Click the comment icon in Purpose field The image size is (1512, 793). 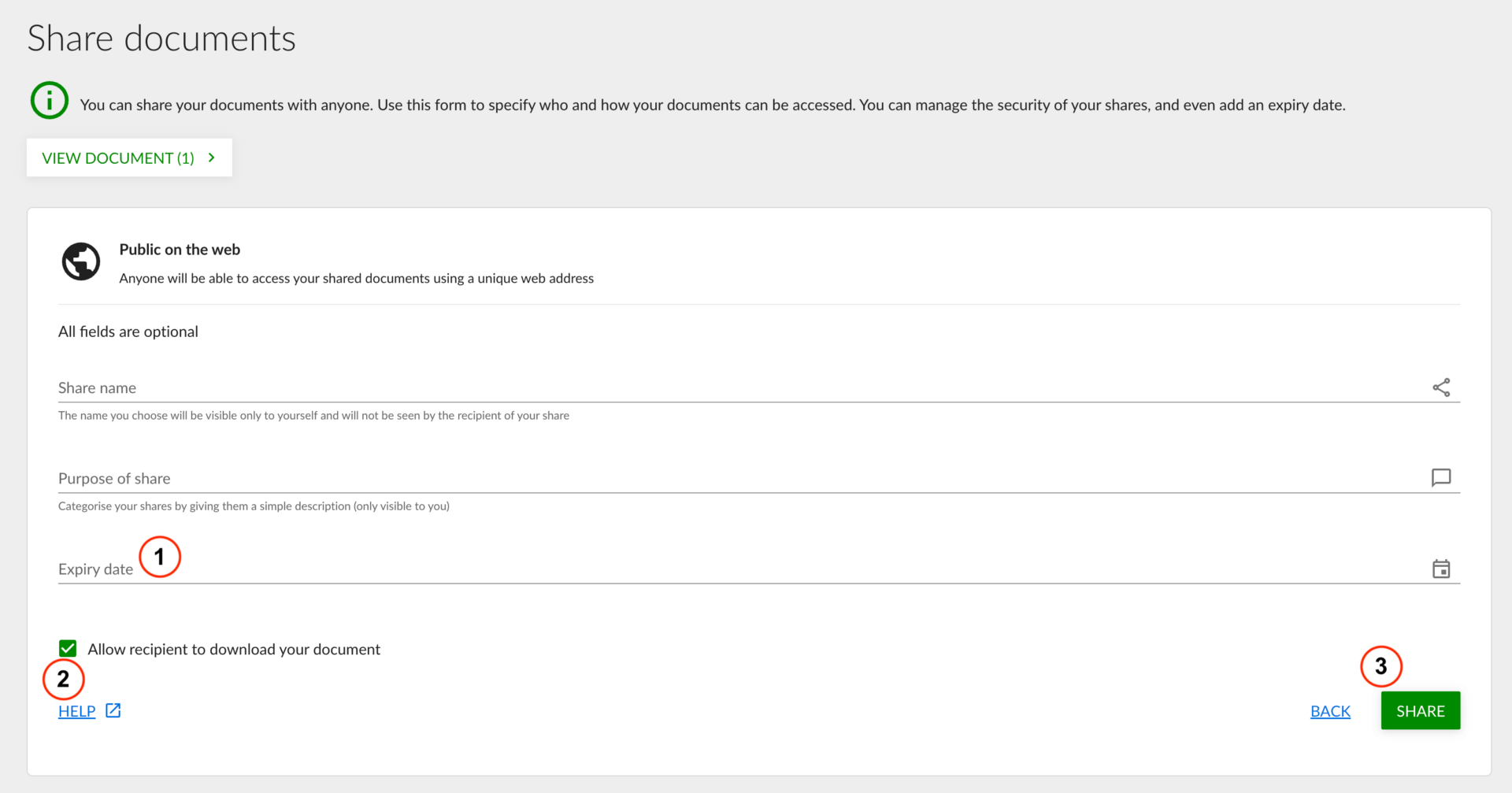pos(1440,478)
